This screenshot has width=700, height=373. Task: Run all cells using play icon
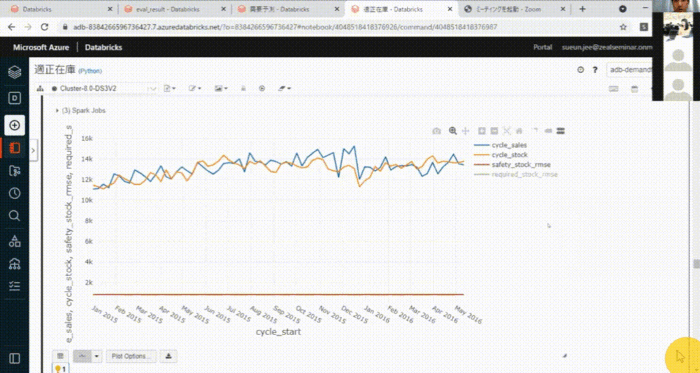(262, 88)
